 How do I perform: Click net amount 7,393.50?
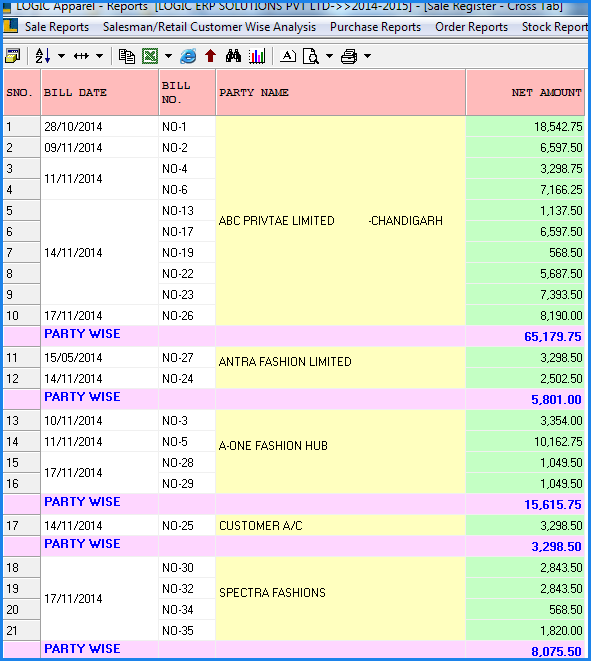(525, 294)
